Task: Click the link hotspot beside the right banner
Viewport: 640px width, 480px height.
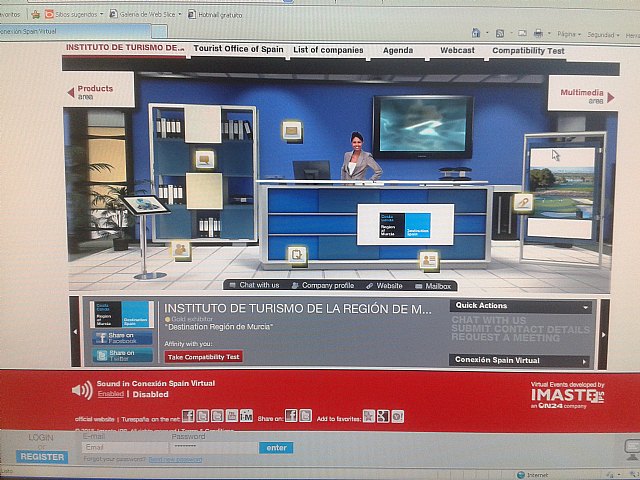Action: click(522, 202)
